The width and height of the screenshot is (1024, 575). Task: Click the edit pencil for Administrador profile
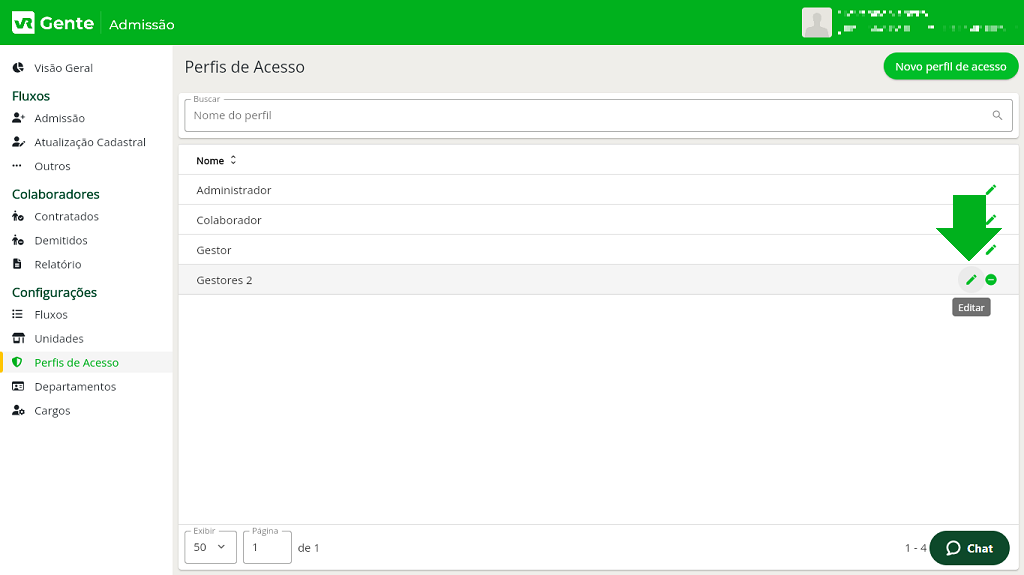pos(991,190)
